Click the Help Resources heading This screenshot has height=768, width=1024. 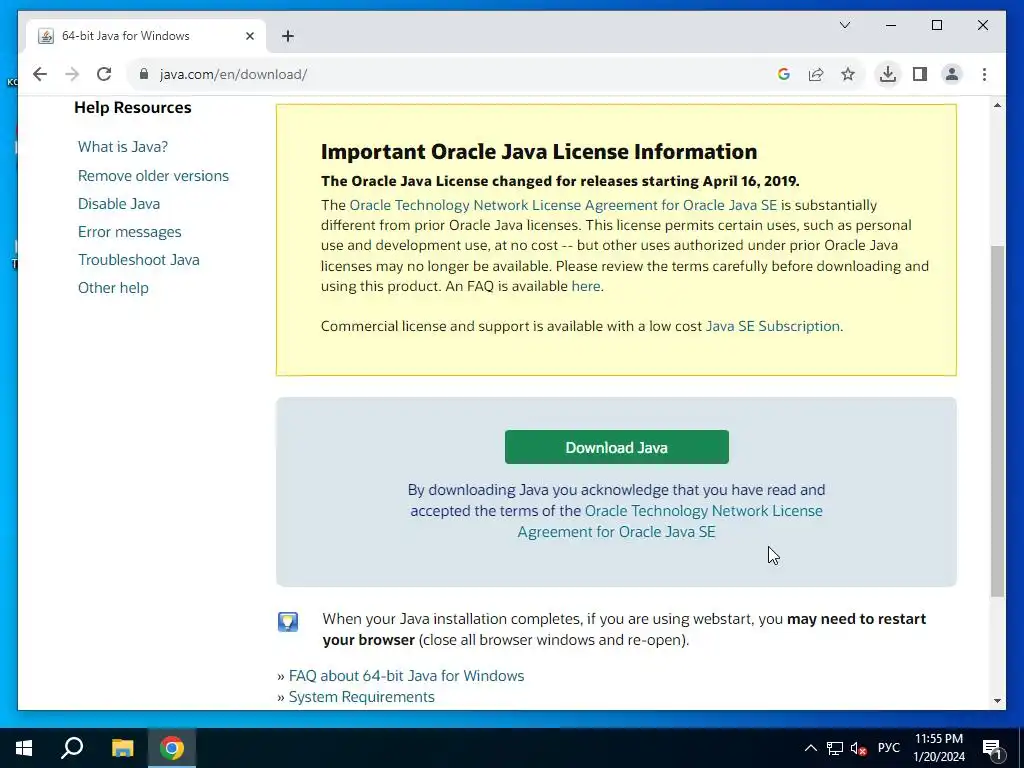[133, 108]
